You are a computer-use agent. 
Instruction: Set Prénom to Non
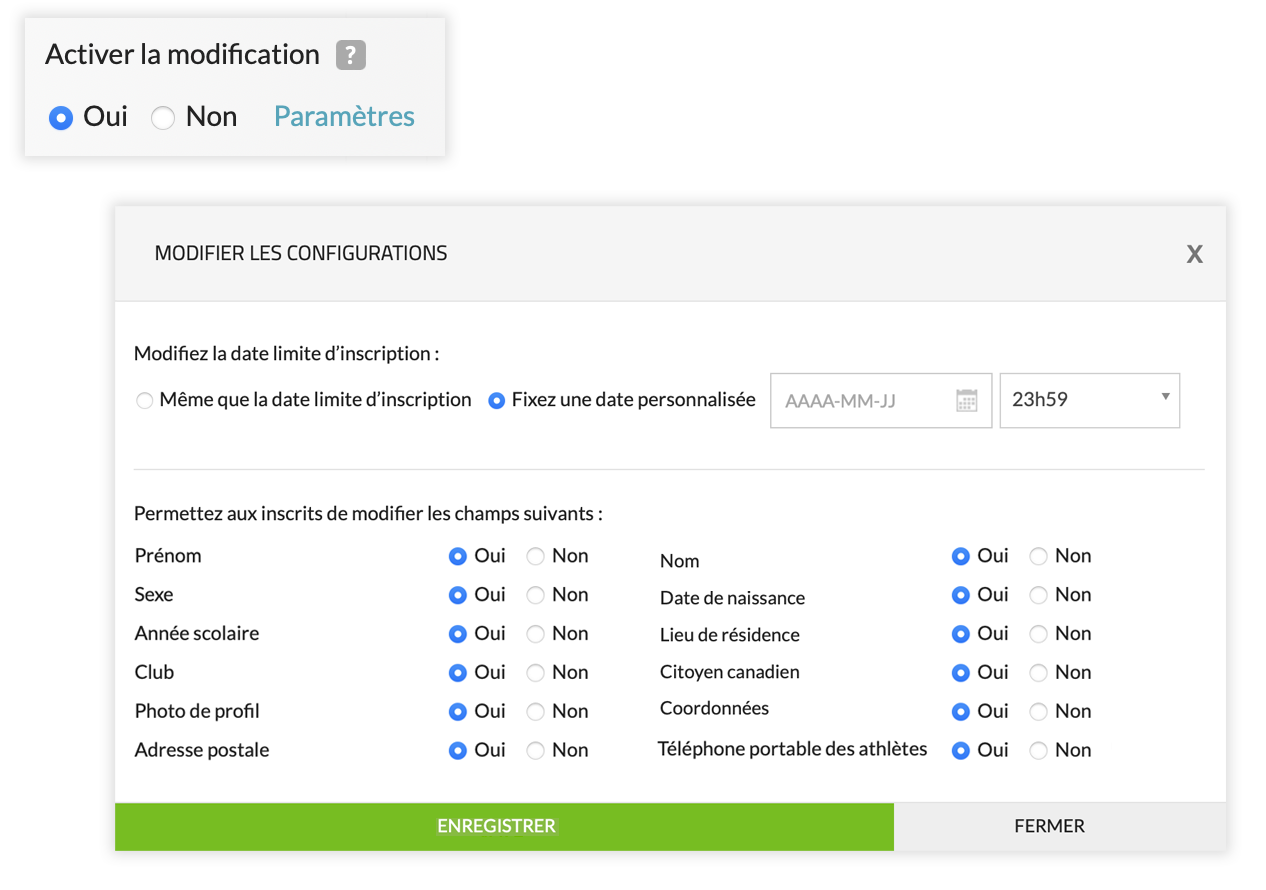click(536, 556)
